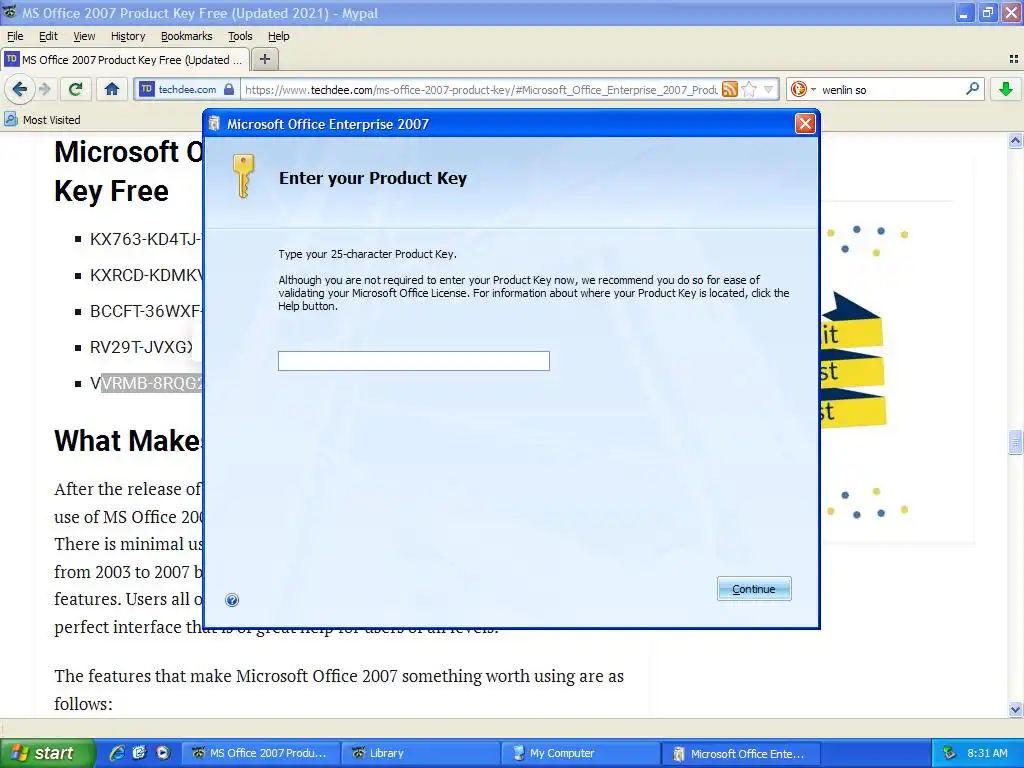This screenshot has width=1024, height=768.
Task: Bookmark this page with the star icon
Action: tap(750, 89)
